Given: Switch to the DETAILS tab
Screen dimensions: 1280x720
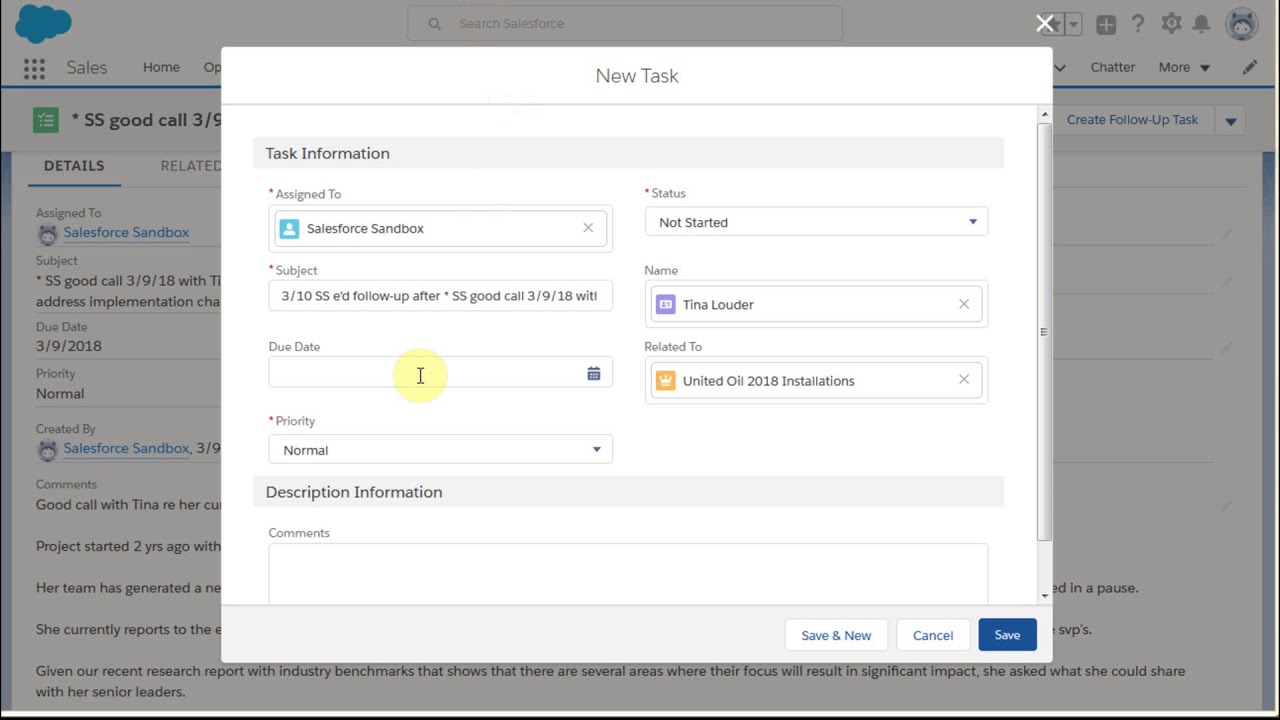Looking at the screenshot, I should [x=74, y=166].
